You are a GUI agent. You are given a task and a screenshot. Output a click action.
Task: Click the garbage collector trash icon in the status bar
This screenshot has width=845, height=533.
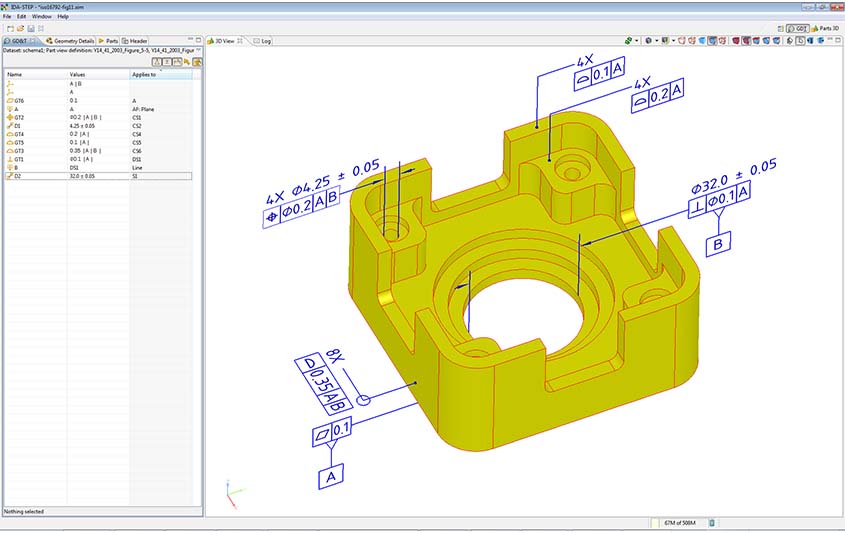[712, 522]
